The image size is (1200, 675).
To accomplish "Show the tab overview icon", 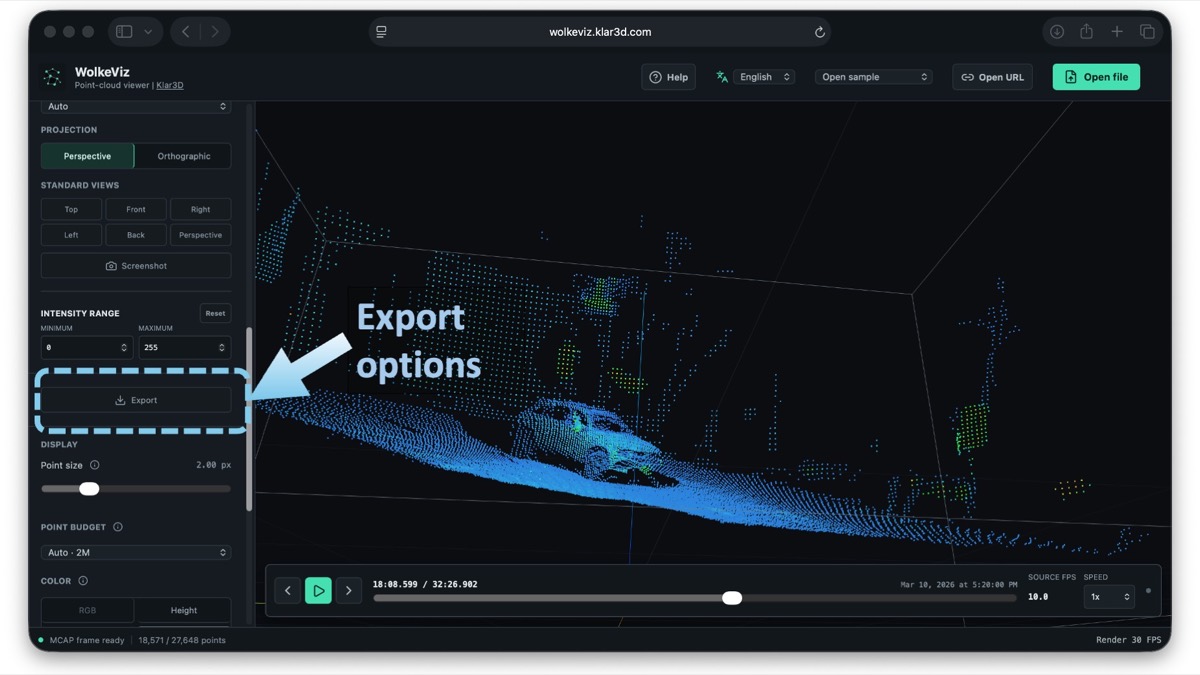I will [1147, 32].
